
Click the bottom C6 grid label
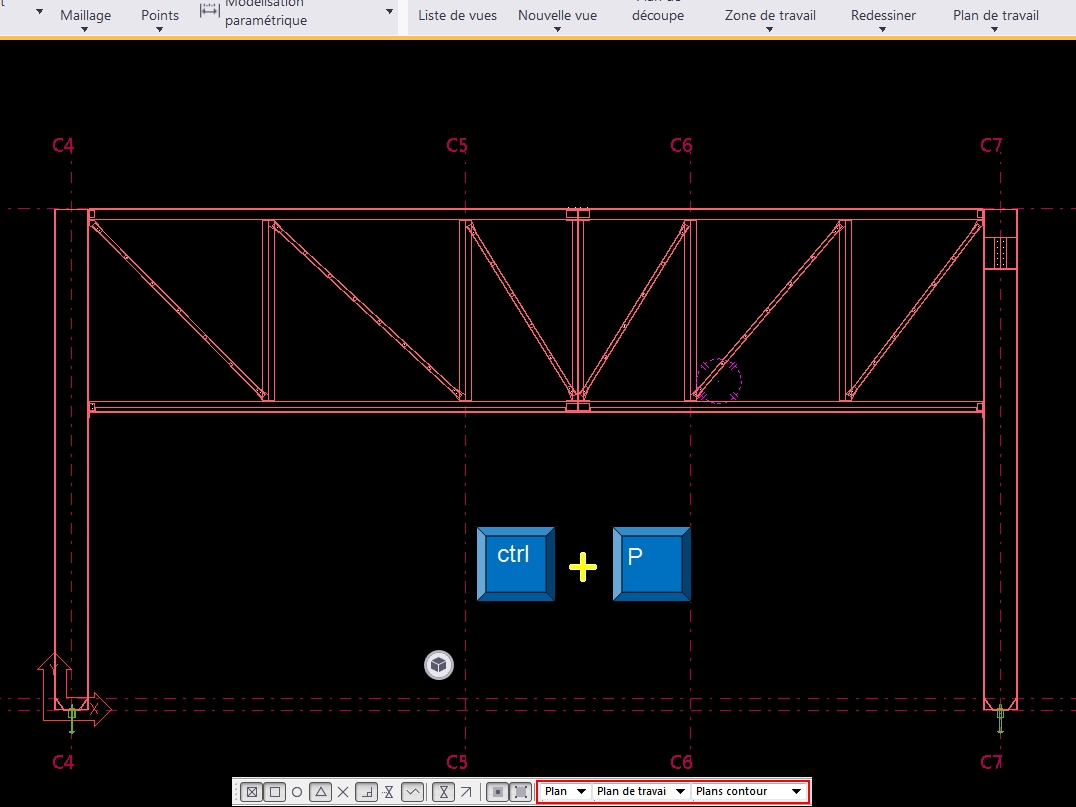681,762
